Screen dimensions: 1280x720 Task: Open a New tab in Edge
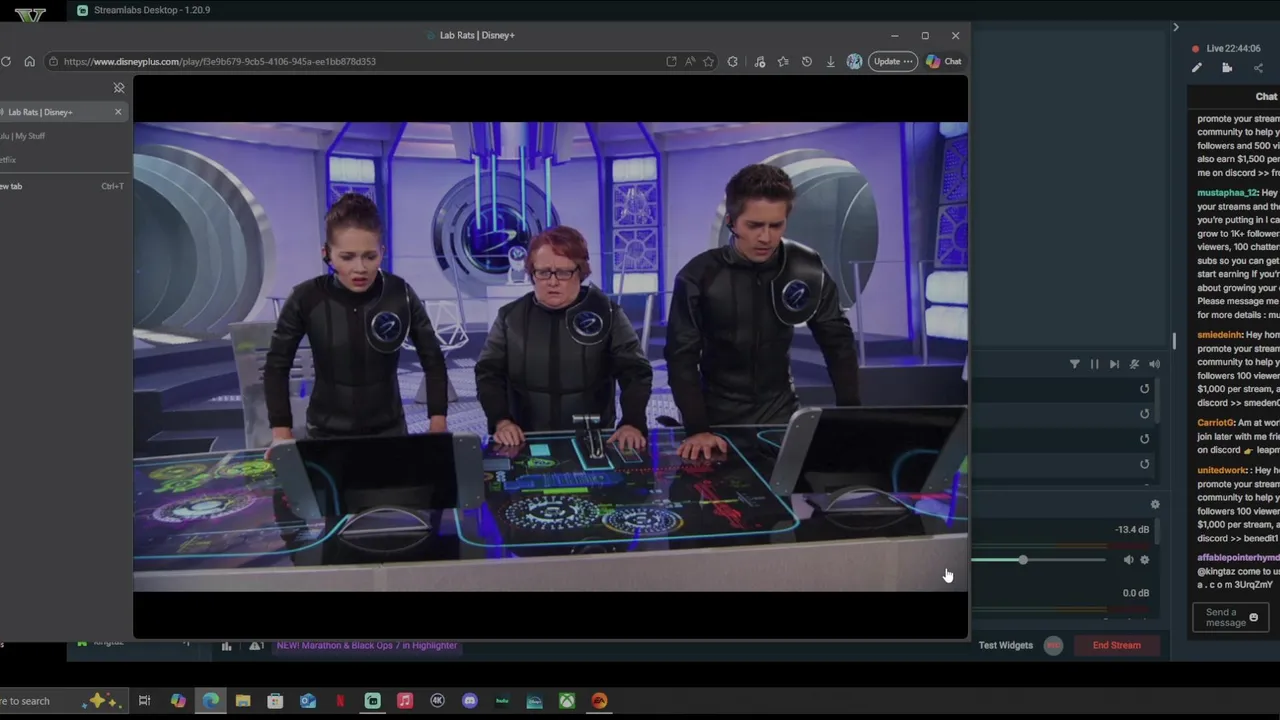pyautogui.click(x=62, y=186)
